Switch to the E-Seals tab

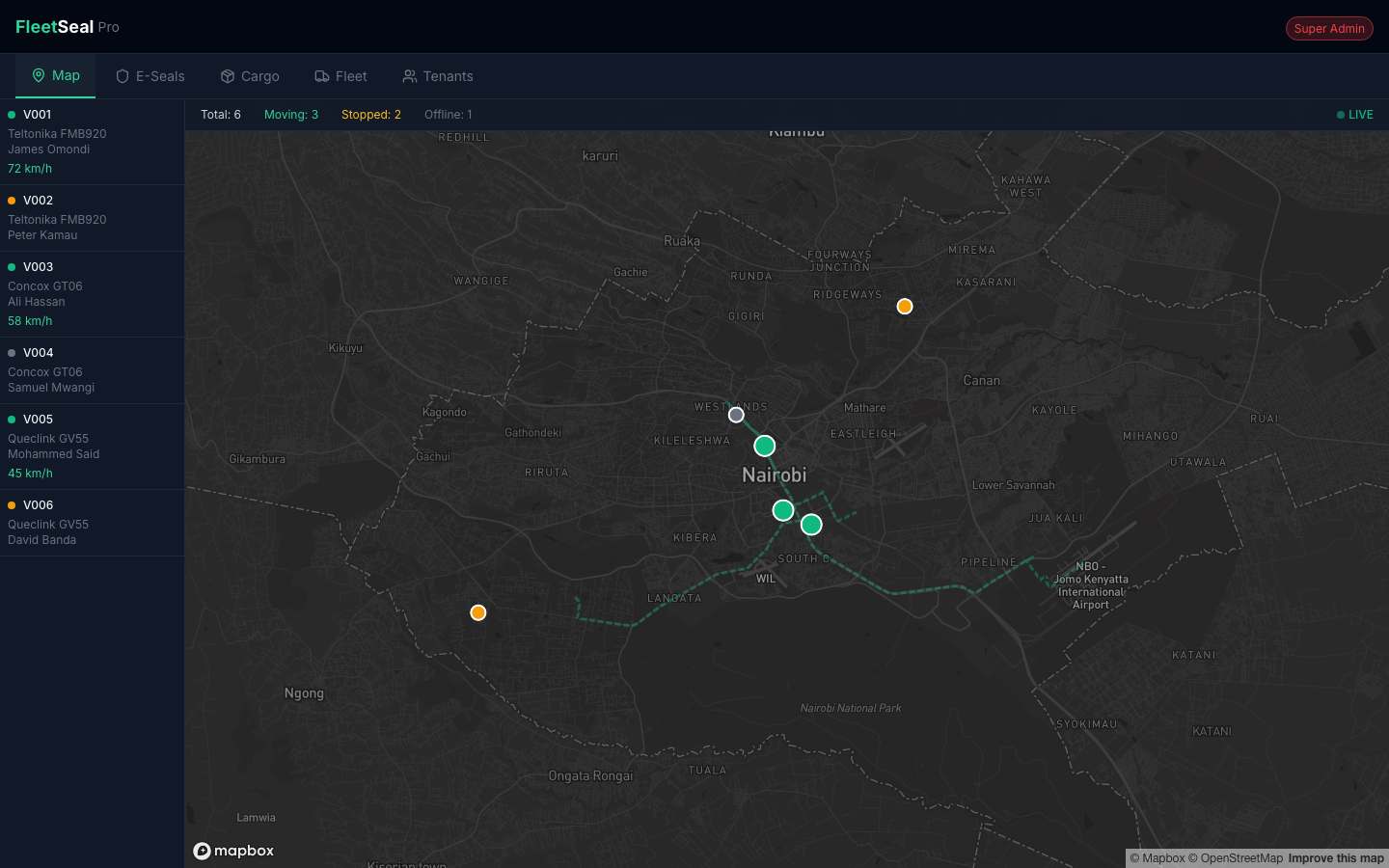(150, 76)
